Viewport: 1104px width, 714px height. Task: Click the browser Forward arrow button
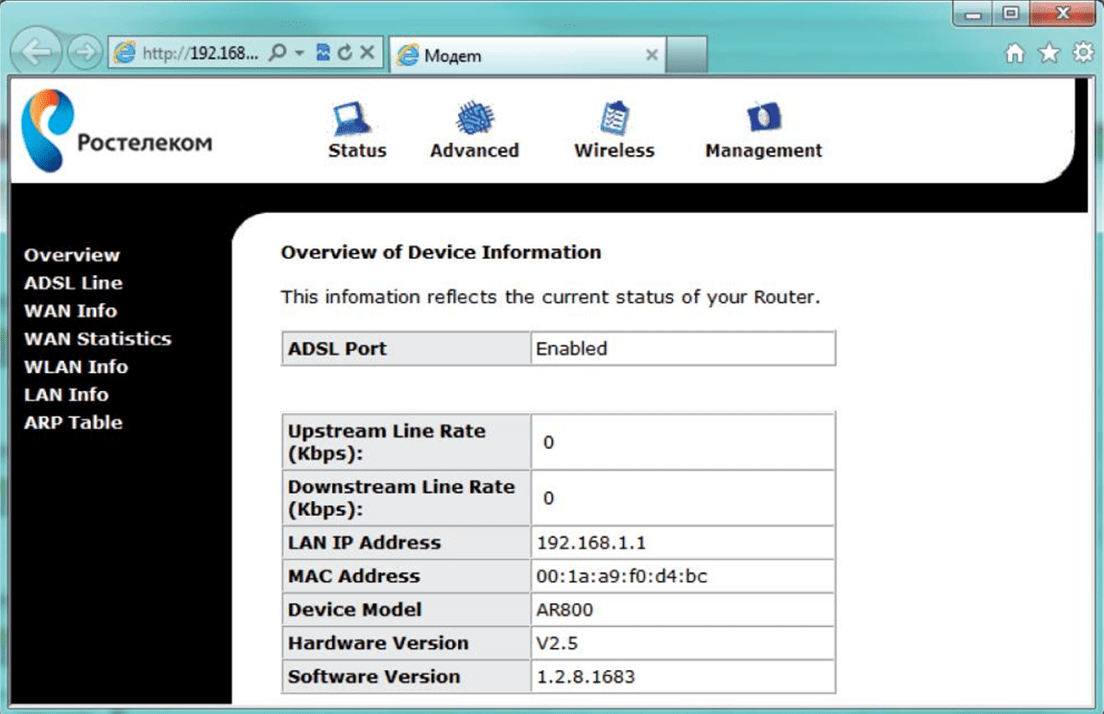coord(84,52)
